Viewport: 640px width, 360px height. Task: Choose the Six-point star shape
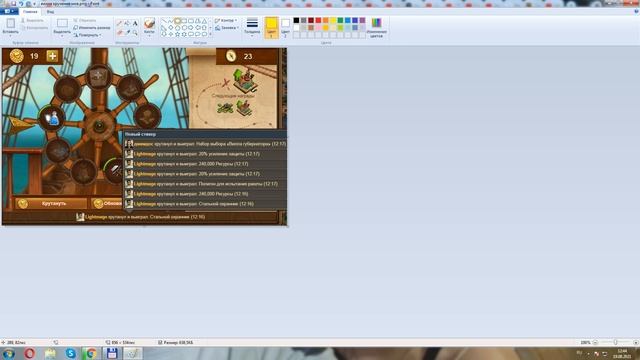click(x=184, y=34)
